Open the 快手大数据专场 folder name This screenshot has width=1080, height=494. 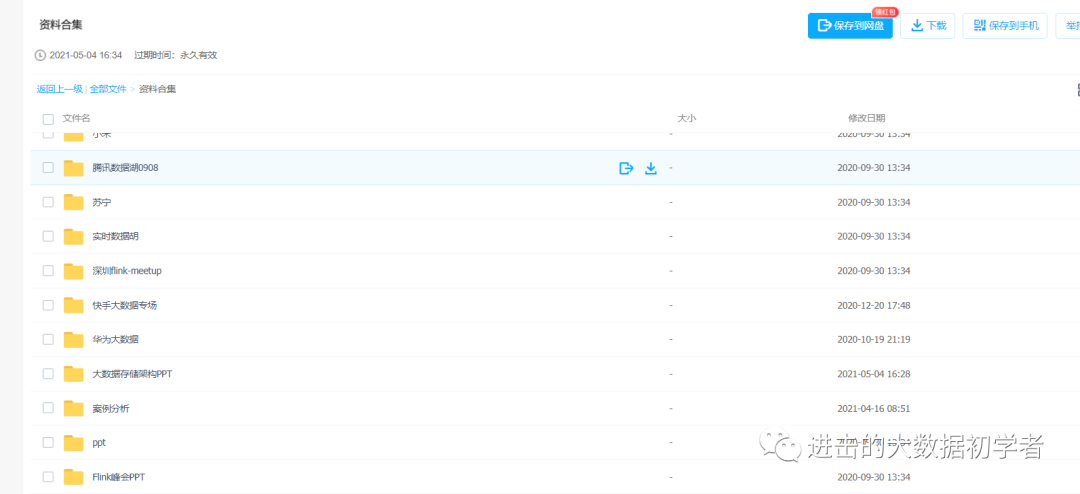(125, 305)
